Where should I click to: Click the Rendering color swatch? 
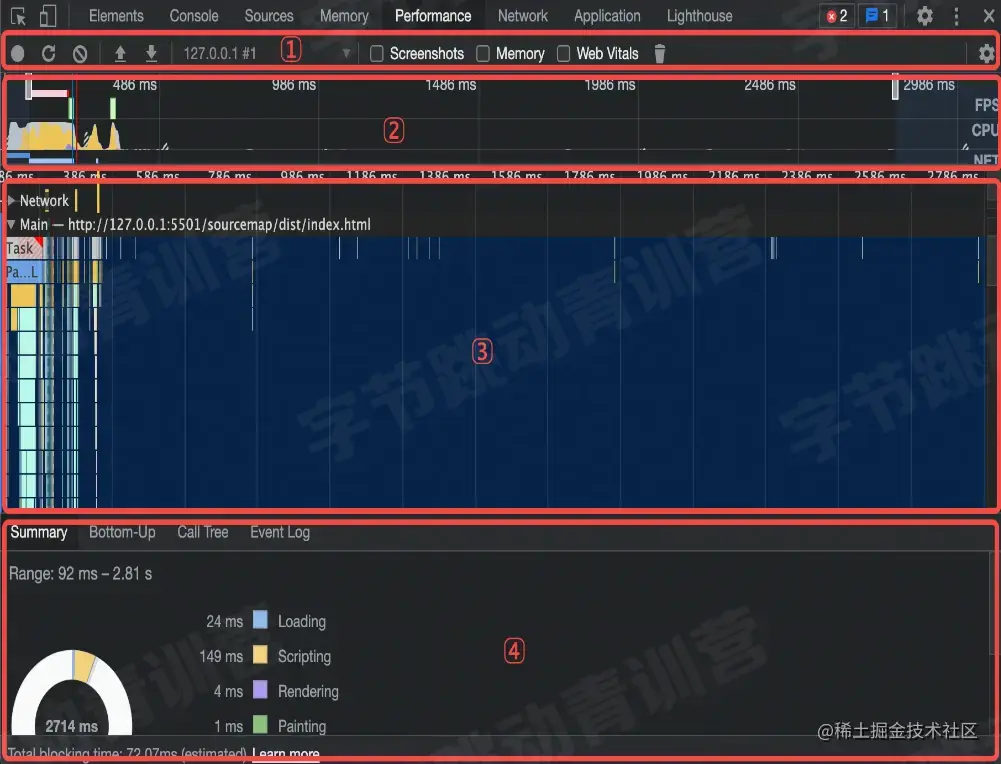[260, 690]
